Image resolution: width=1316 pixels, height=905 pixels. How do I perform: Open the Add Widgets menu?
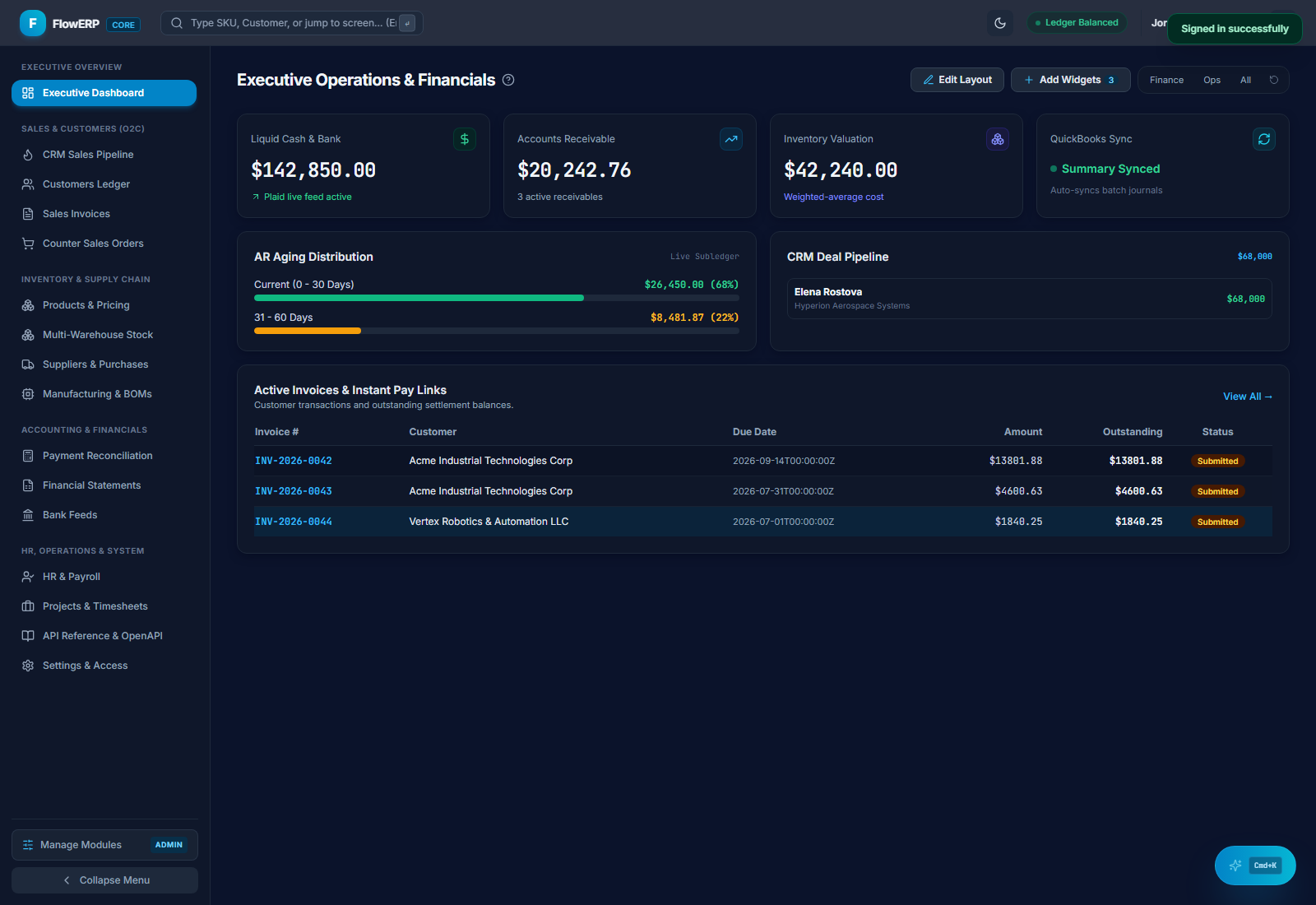pyautogui.click(x=1070, y=80)
